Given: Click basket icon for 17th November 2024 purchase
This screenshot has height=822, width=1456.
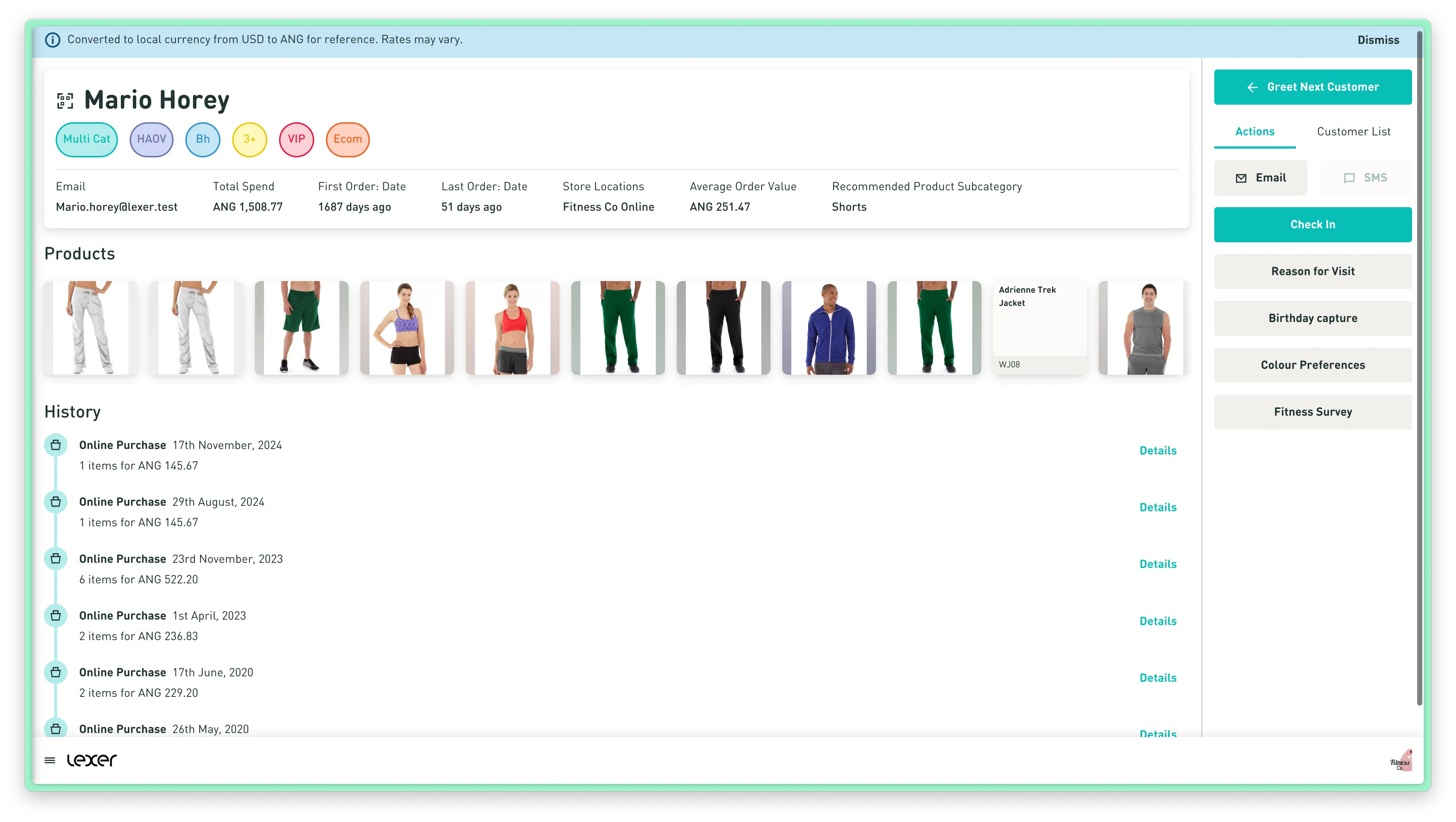Looking at the screenshot, I should click(56, 445).
